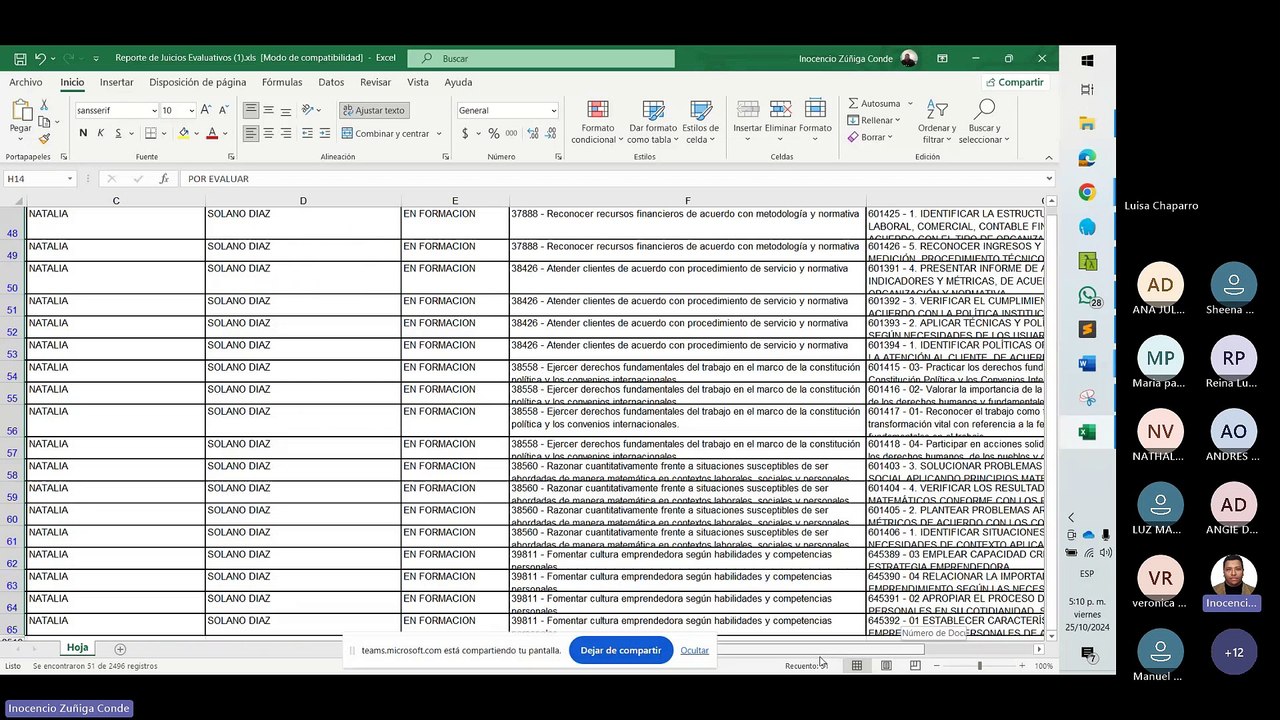This screenshot has height=720, width=1280.
Task: Open Formato condicional
Action: tap(598, 122)
